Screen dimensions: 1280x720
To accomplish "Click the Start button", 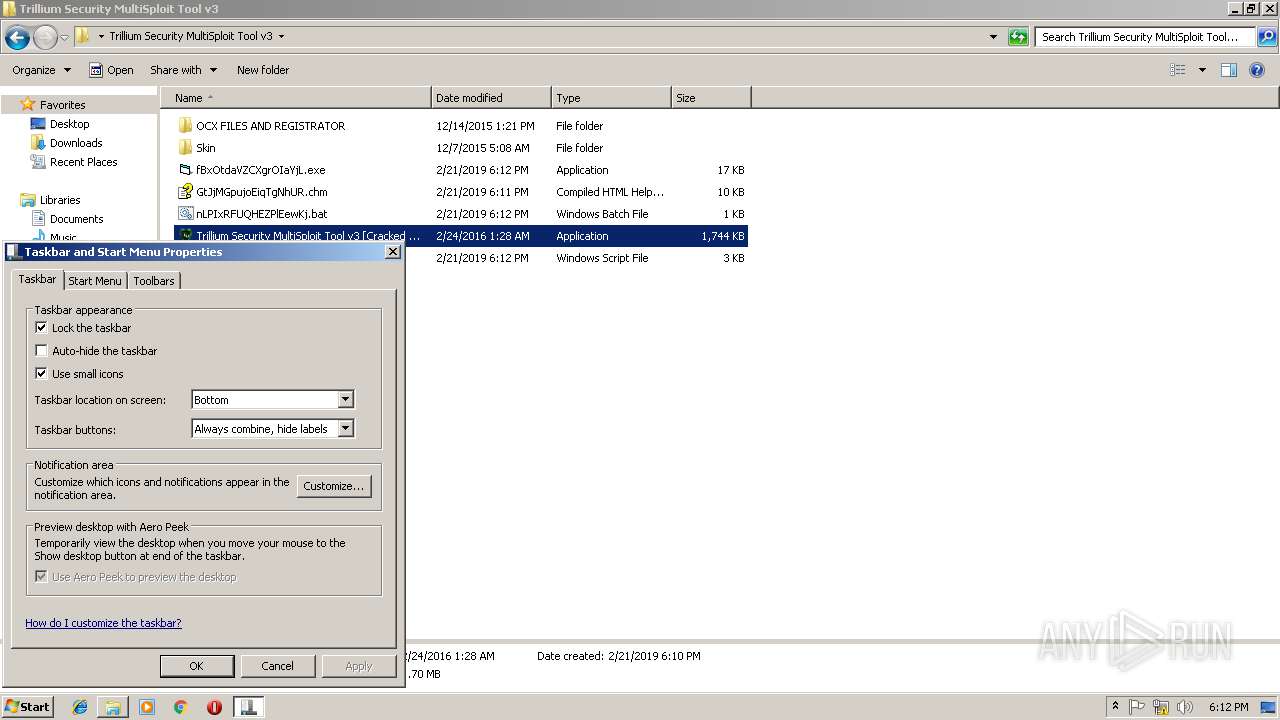I will click(27, 707).
